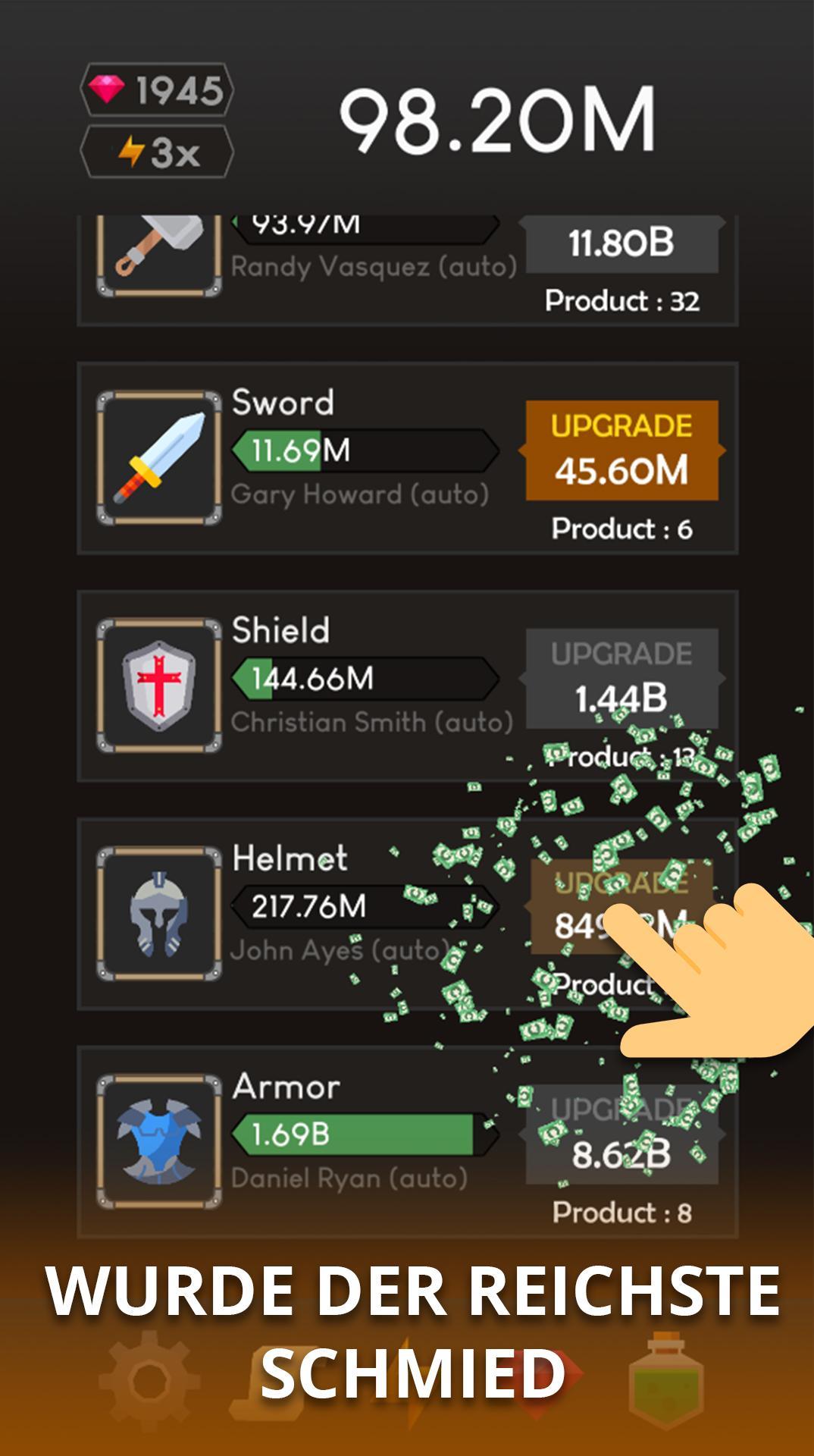
Task: Open the green potion bottle icon
Action: tap(666, 1382)
